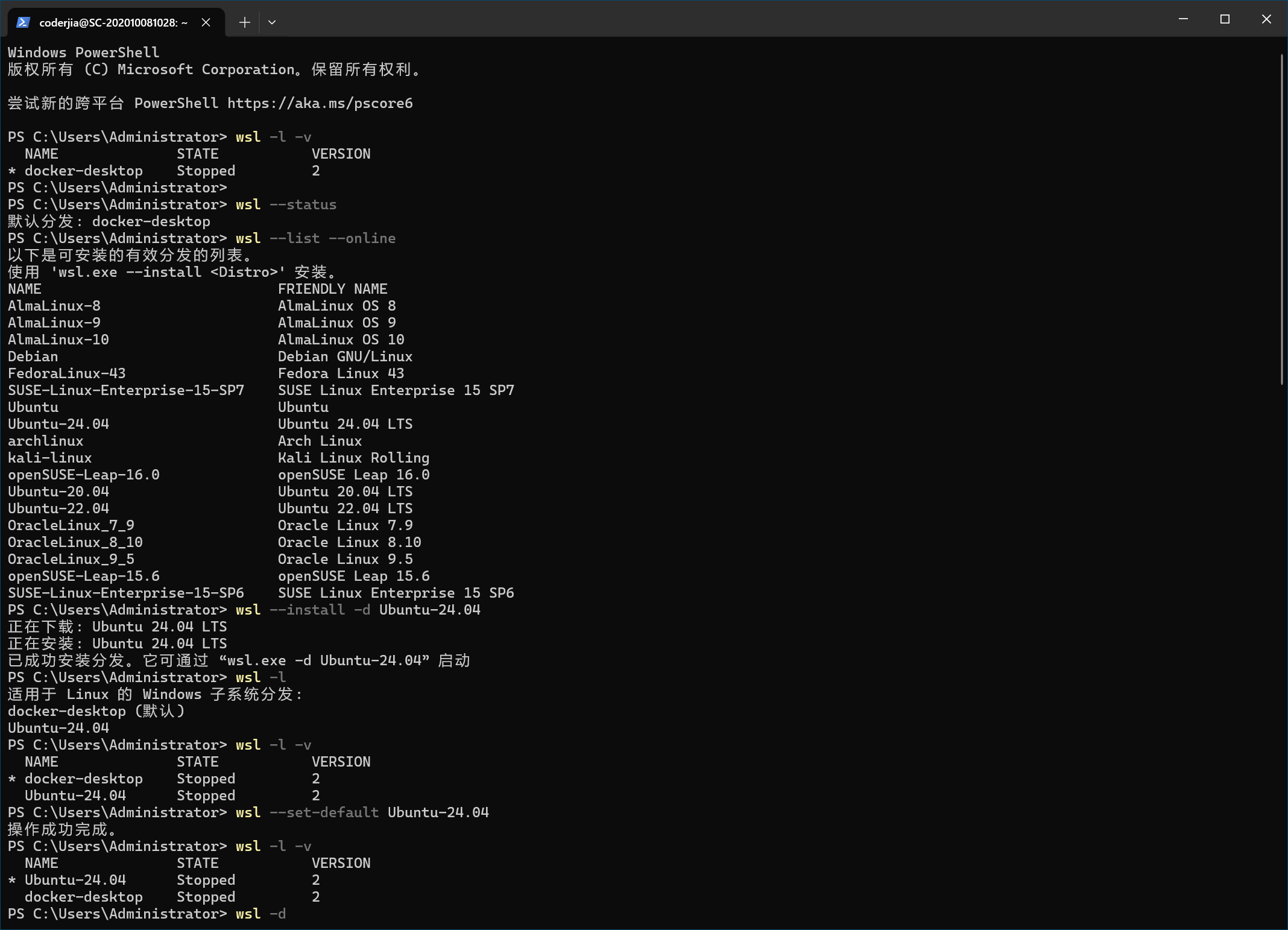Click the 'openSUSE-Leap-16.0' entry

click(x=84, y=475)
